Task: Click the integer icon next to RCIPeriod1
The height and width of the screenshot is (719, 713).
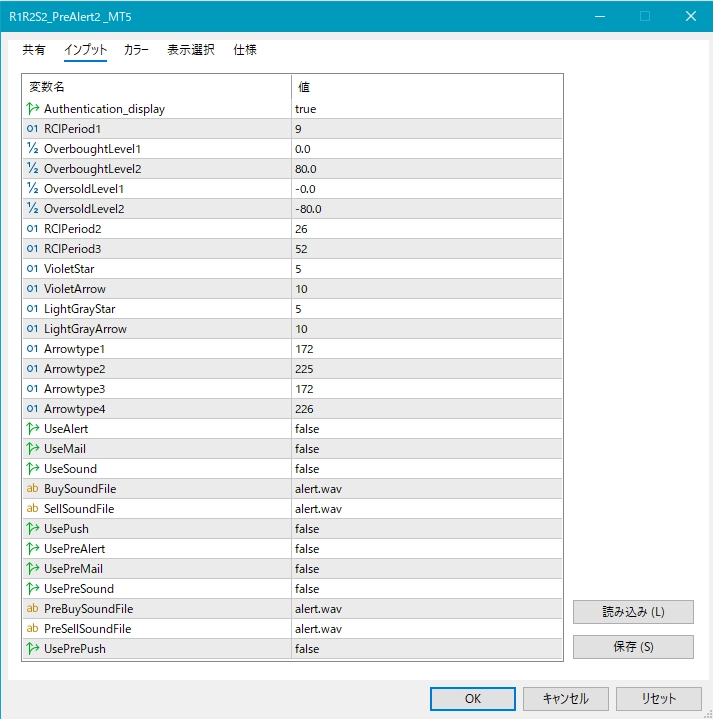Action: click(33, 129)
